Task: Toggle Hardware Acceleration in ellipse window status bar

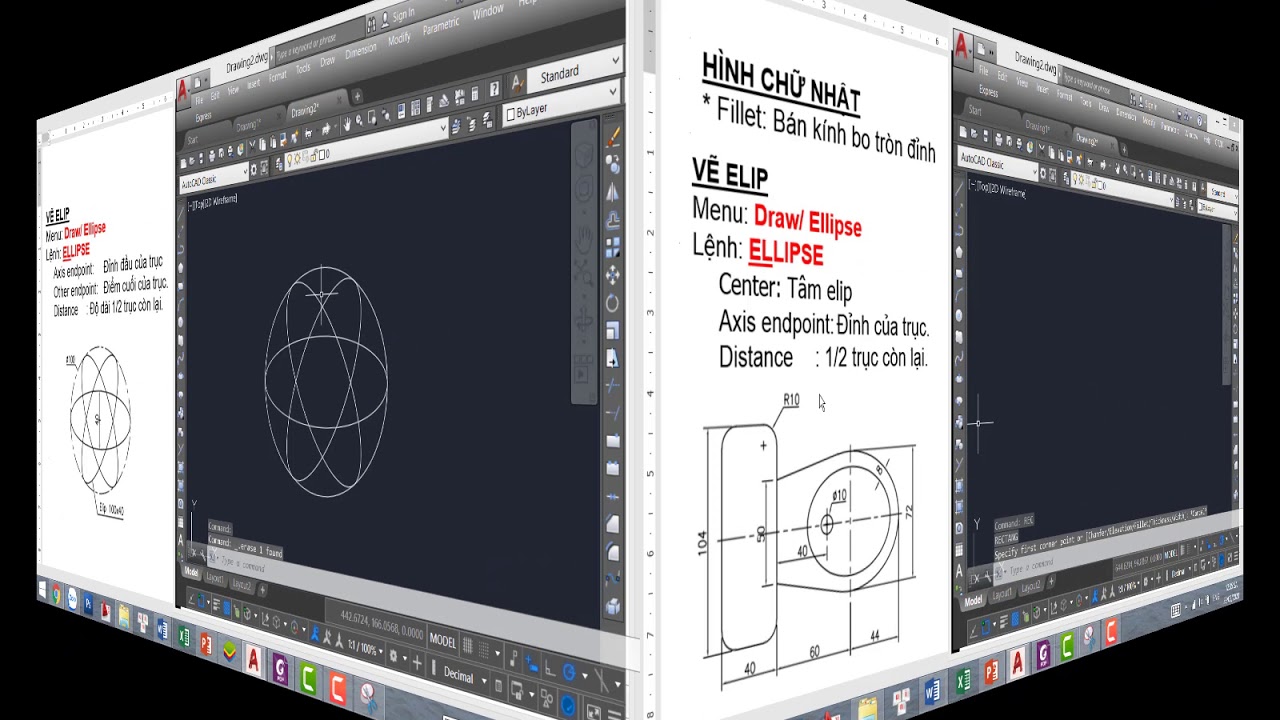Action: coord(567,705)
